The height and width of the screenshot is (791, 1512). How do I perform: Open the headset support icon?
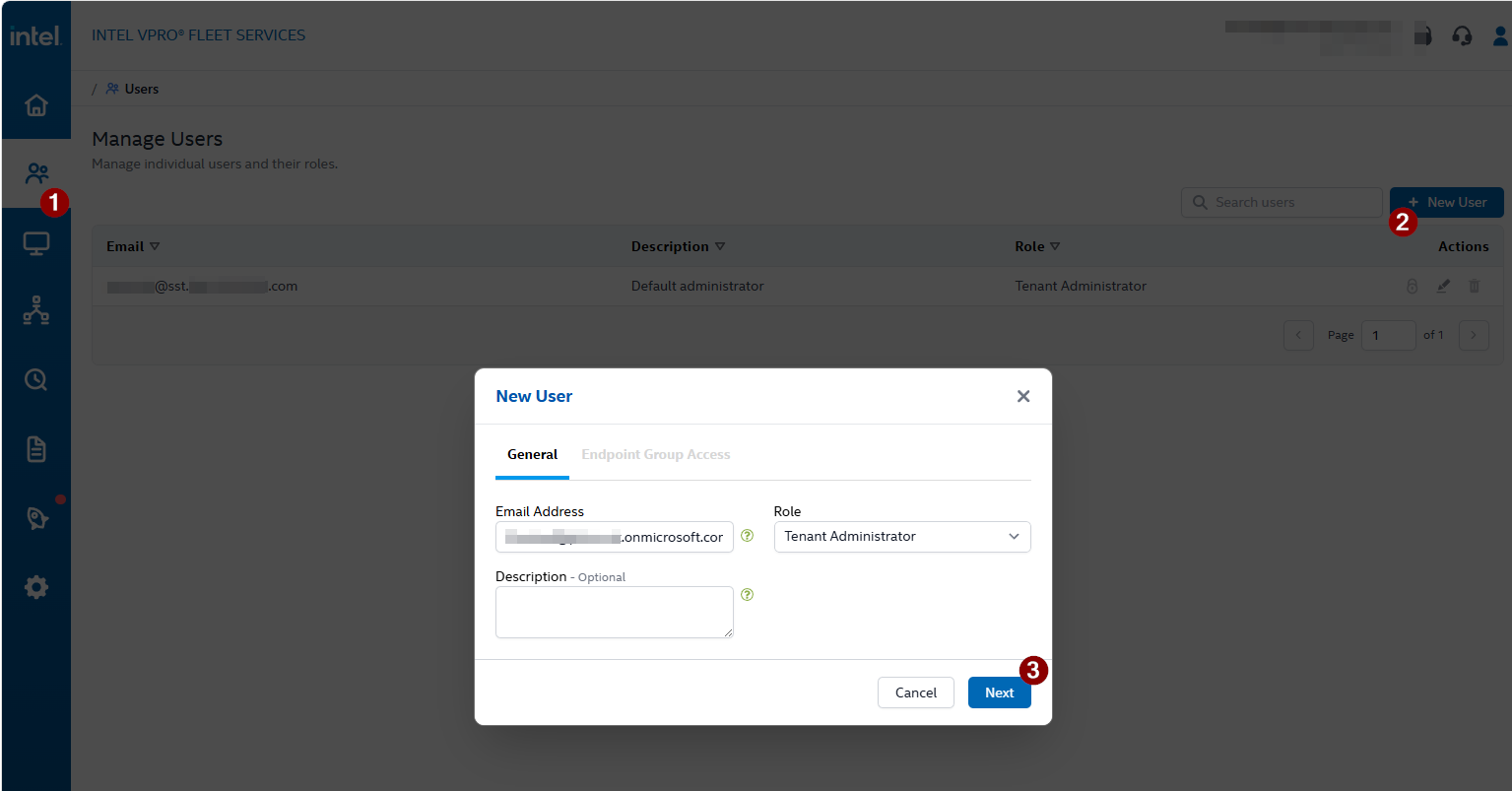(1462, 36)
